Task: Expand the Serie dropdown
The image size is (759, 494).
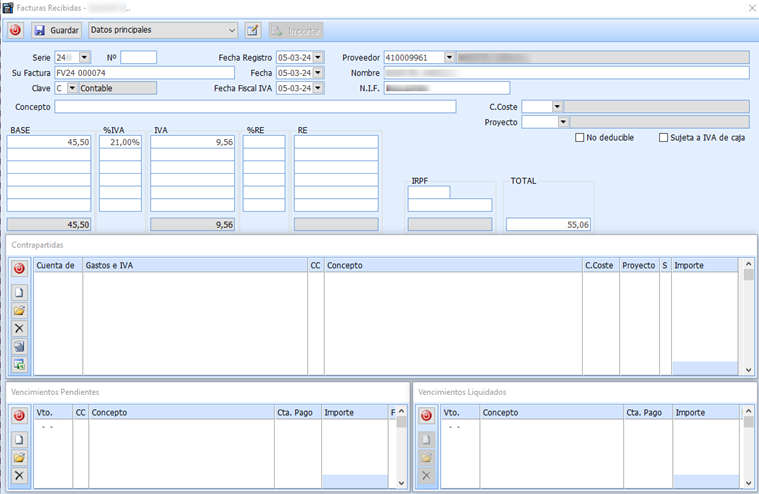Action: (84, 58)
